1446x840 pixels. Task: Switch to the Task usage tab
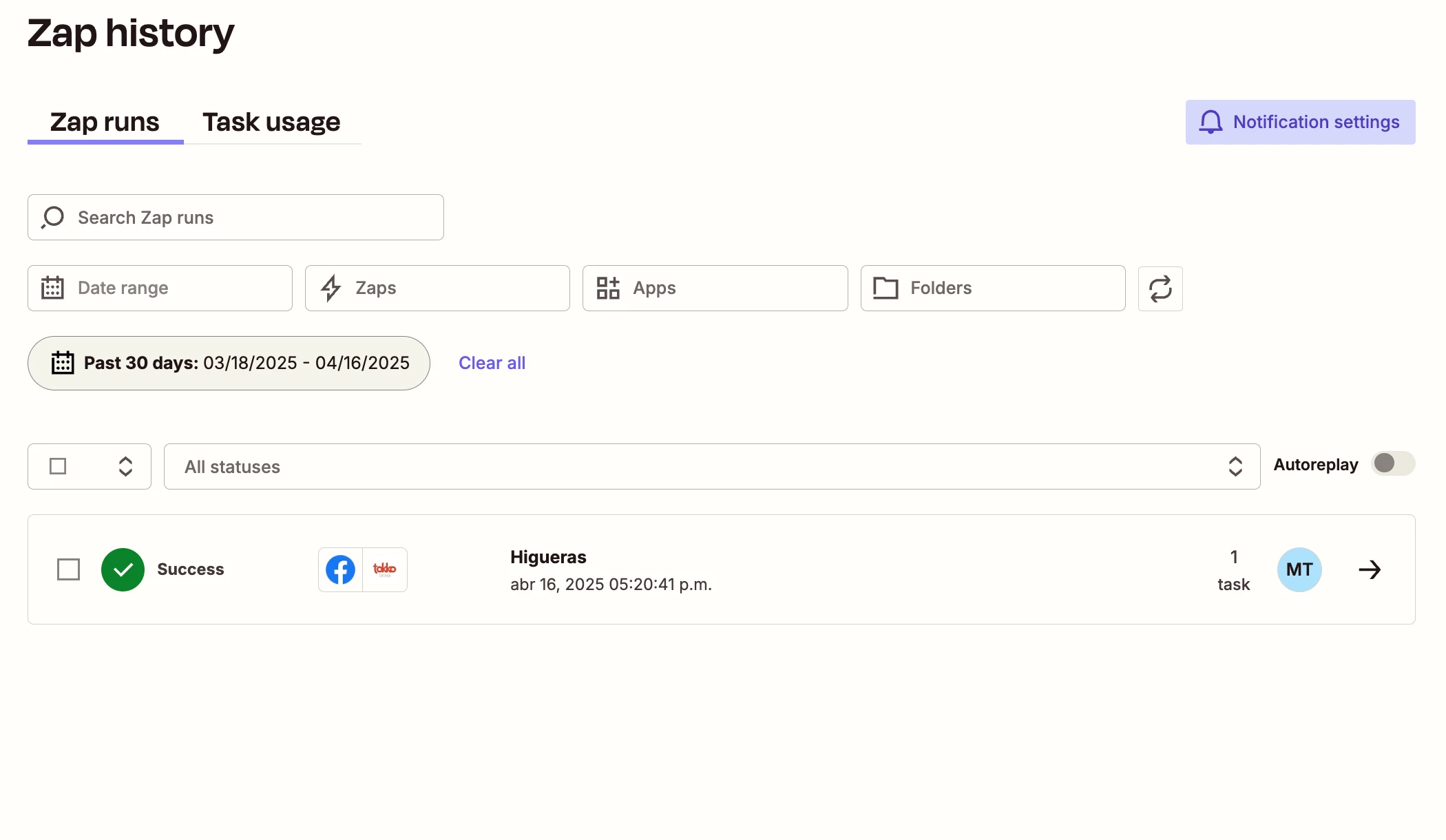pos(271,122)
